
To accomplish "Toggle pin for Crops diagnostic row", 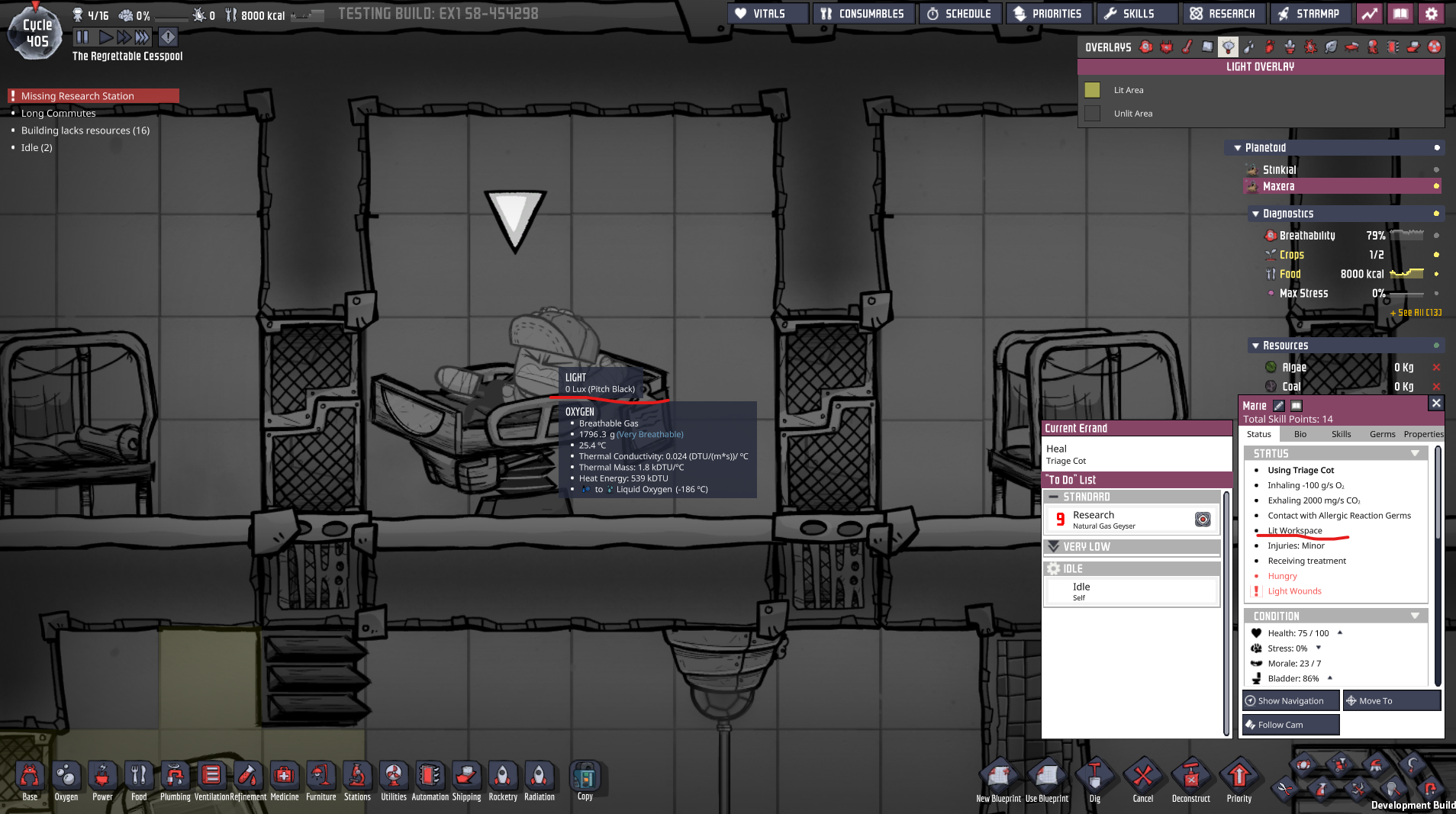I will (1436, 255).
